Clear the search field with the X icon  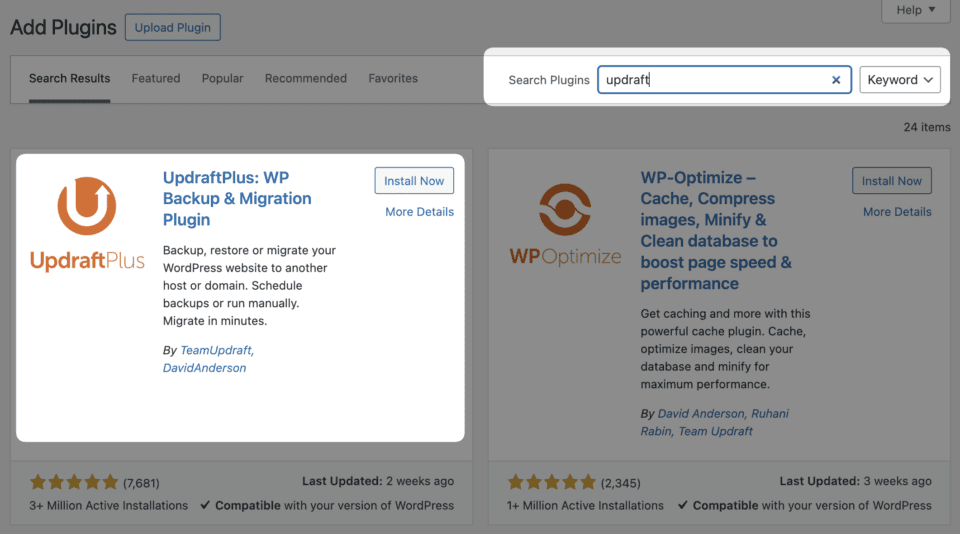tap(836, 80)
